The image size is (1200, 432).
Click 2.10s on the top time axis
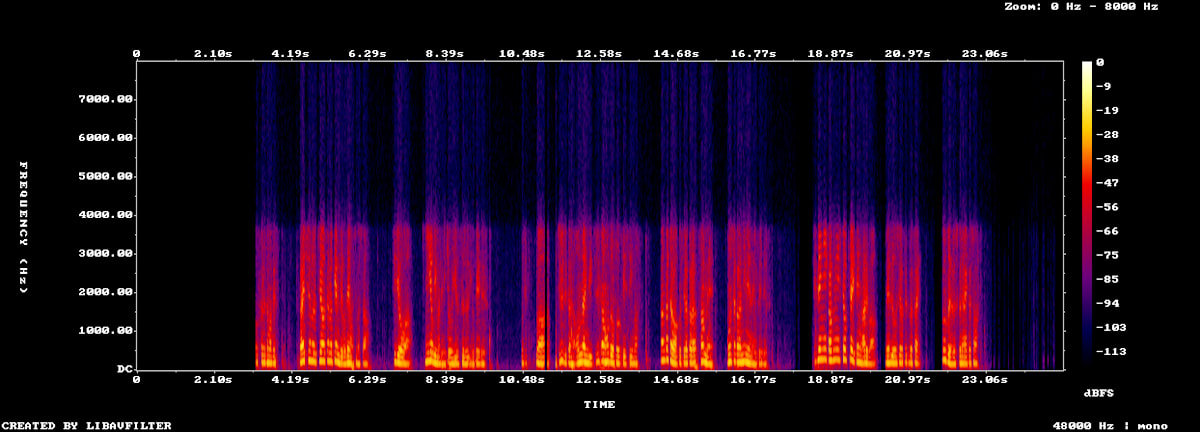click(213, 52)
